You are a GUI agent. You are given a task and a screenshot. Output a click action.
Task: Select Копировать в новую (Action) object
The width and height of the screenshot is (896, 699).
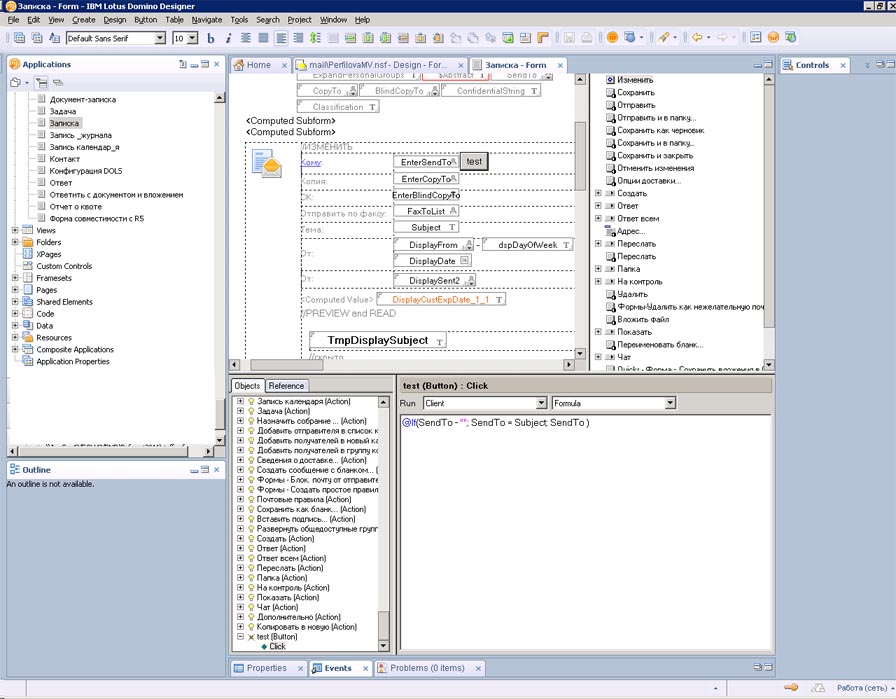click(x=306, y=626)
